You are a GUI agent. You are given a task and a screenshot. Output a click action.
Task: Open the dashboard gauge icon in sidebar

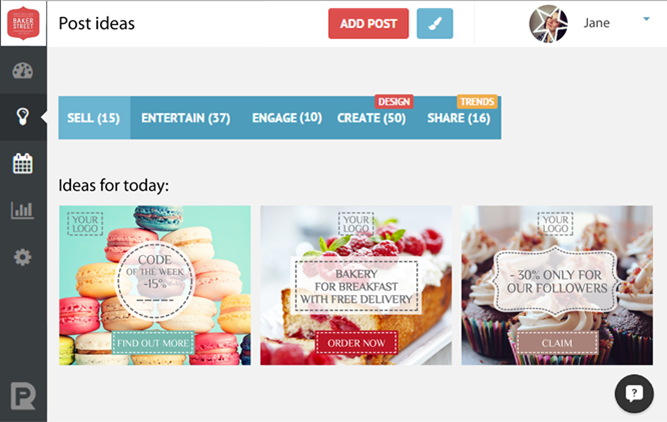23,71
